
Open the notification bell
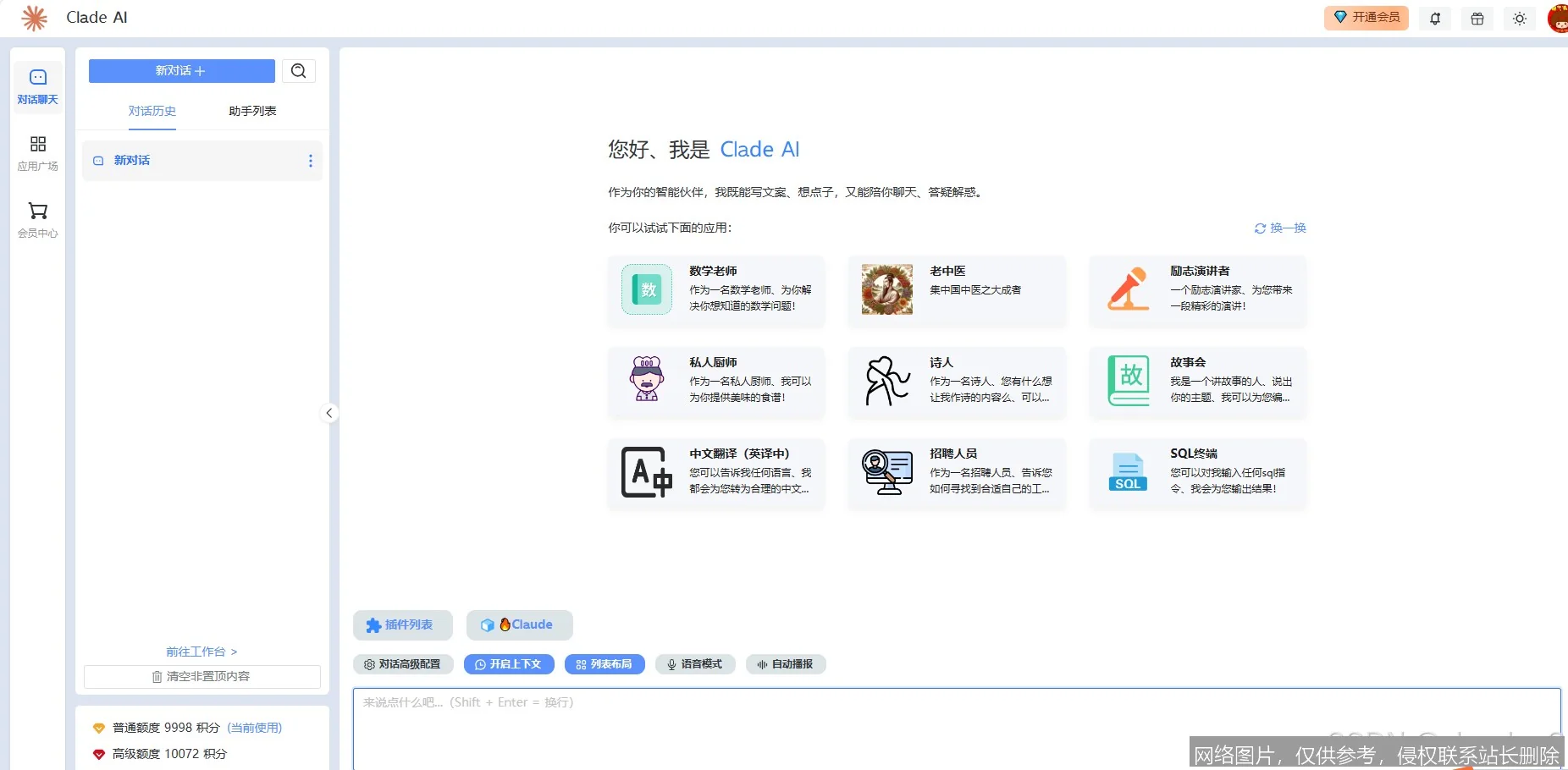coord(1434,18)
